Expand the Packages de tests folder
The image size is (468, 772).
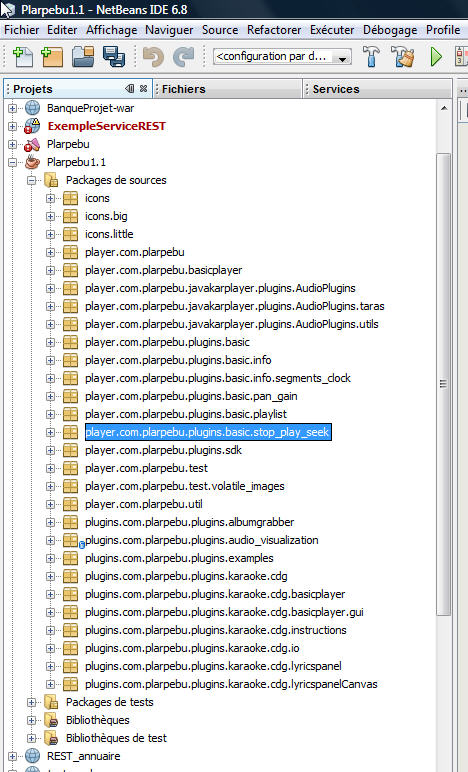click(31, 703)
